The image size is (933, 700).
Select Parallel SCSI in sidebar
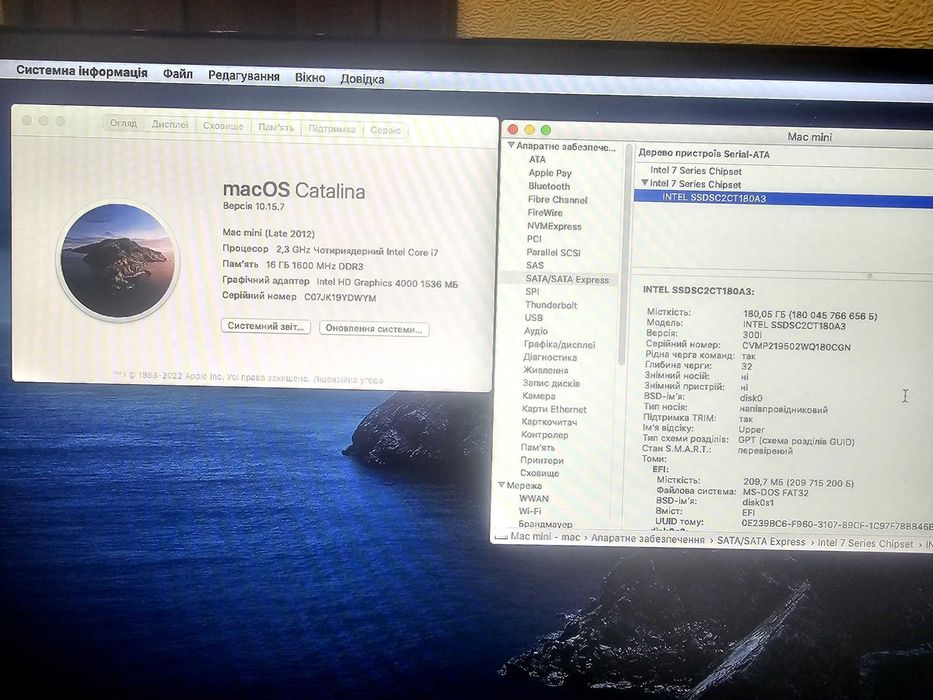tap(553, 252)
